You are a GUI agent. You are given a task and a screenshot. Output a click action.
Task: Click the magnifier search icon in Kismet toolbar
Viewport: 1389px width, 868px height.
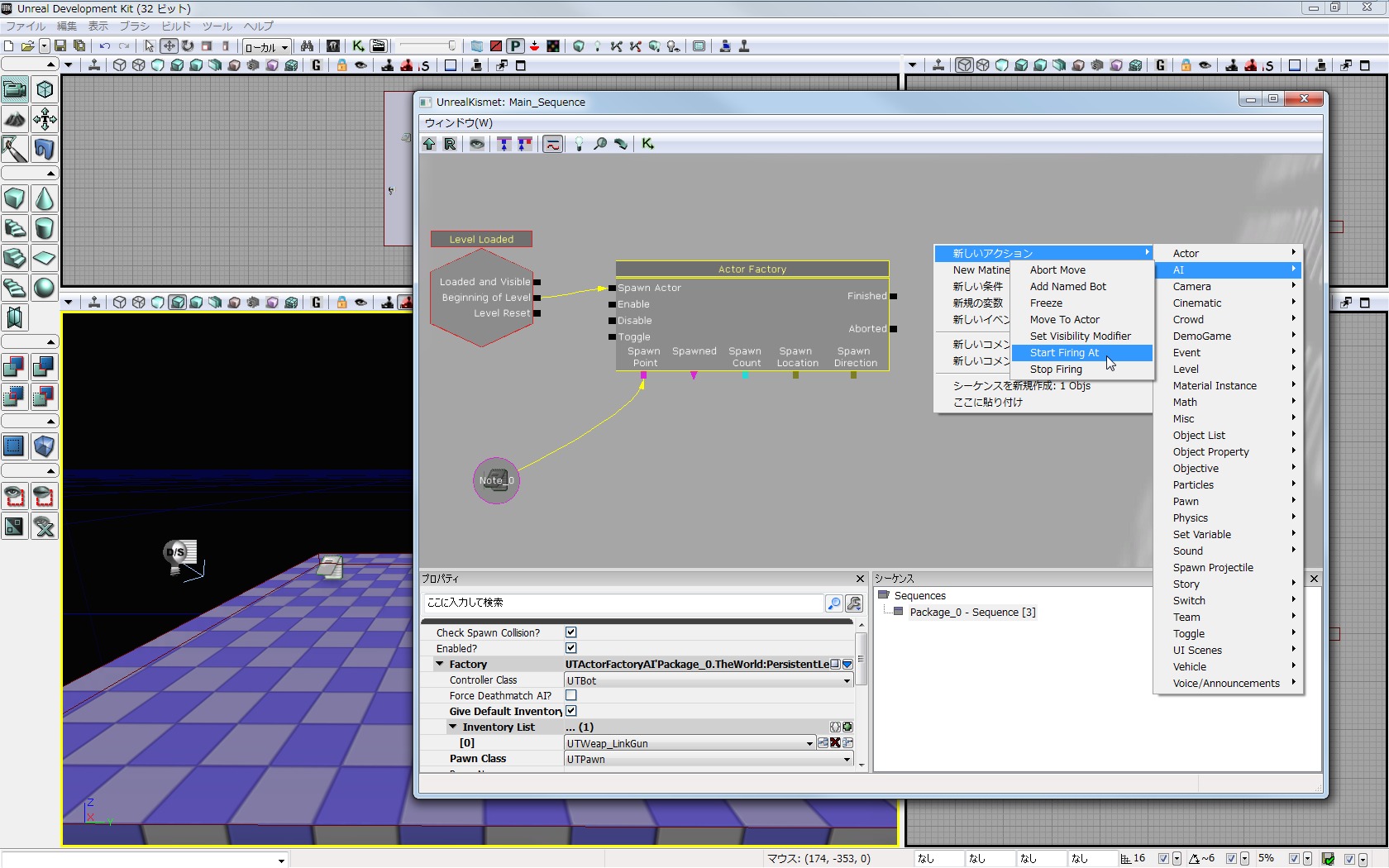pos(600,144)
